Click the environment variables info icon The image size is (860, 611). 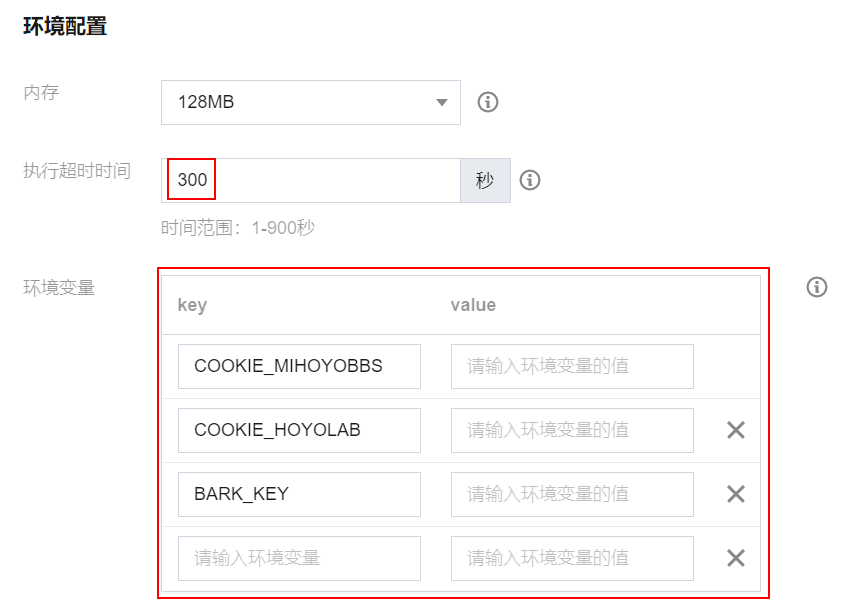817,287
